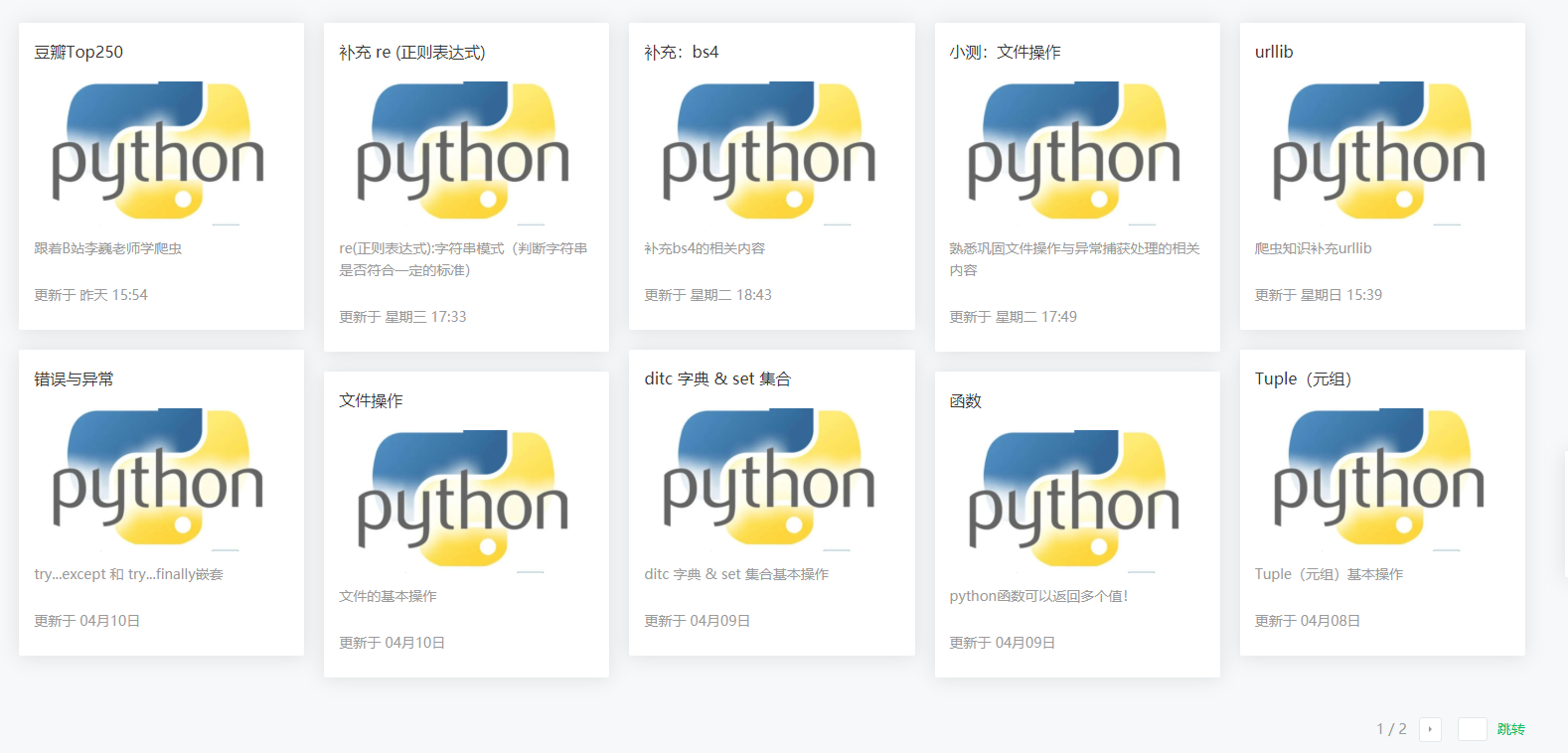Click timestamp 更新于 星期二 18:43
Image resolution: width=1568 pixels, height=753 pixels.
point(707,295)
